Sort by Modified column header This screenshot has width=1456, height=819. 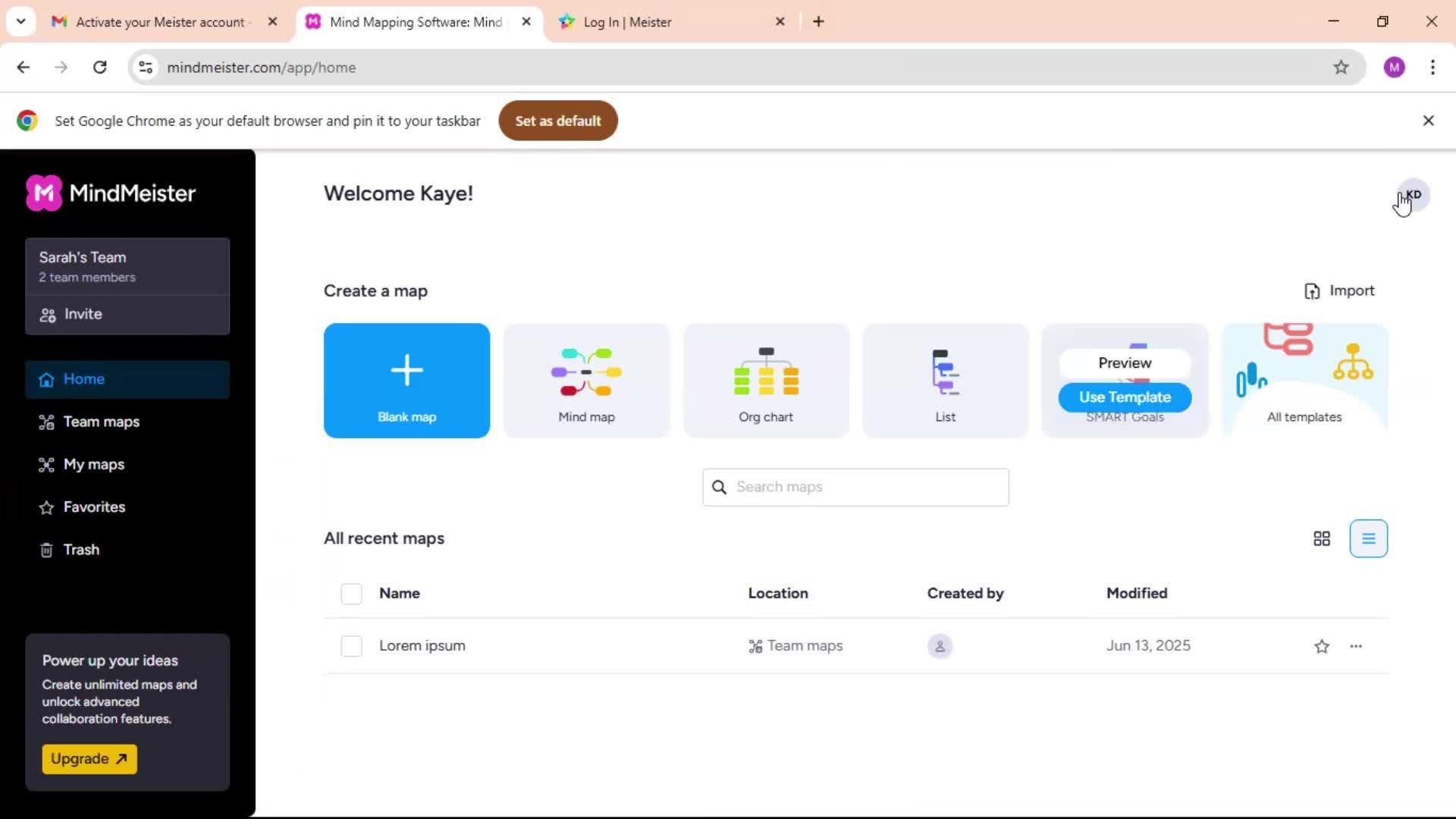point(1137,594)
